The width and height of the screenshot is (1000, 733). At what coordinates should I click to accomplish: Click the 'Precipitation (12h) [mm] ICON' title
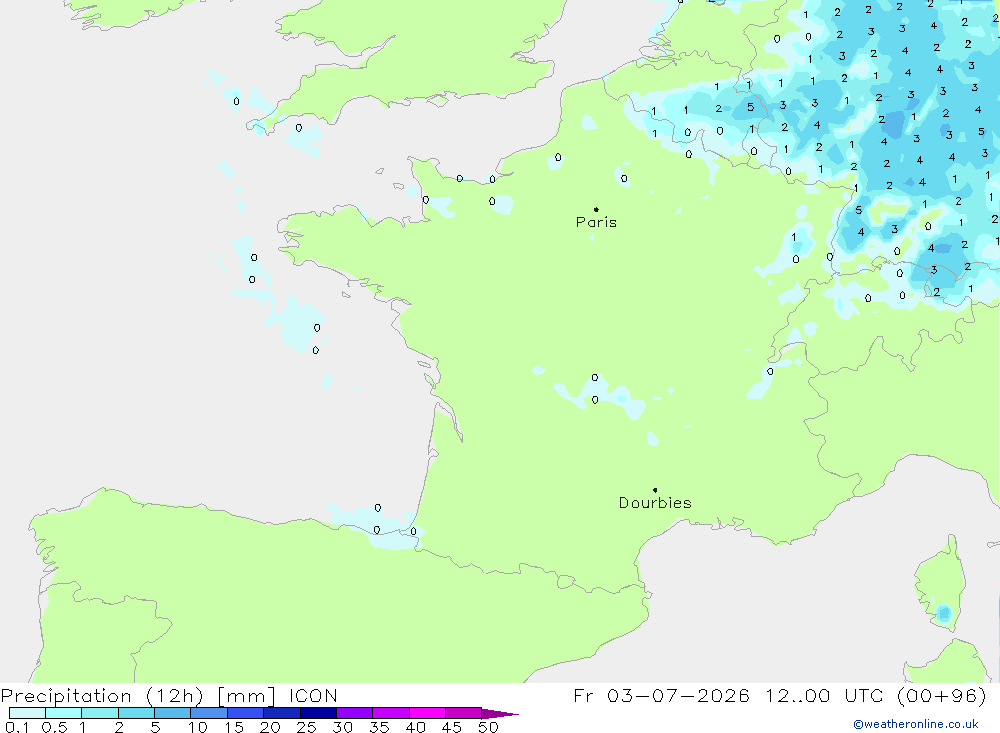point(169,696)
